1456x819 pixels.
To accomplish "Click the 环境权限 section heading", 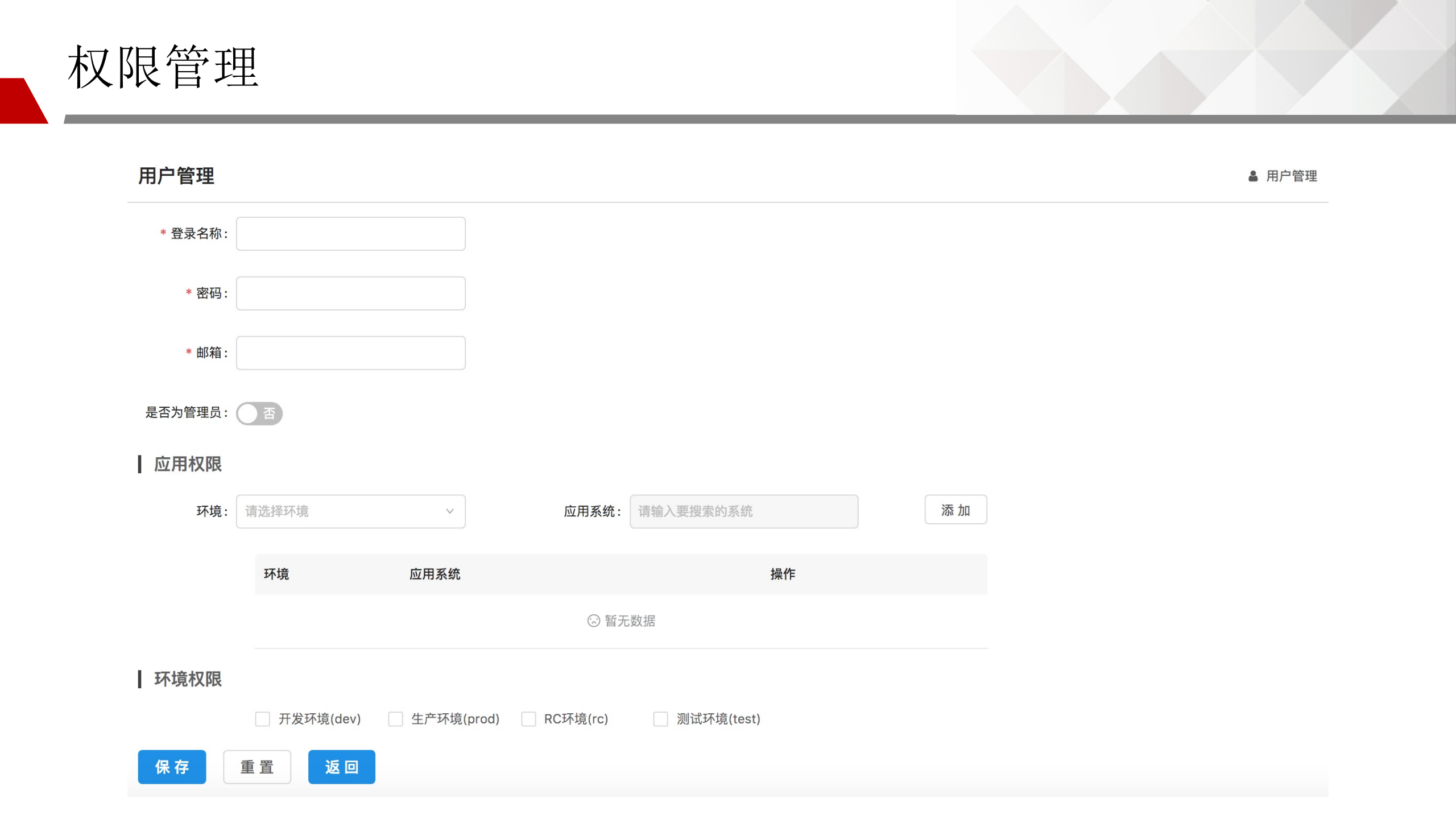I will pos(188,679).
